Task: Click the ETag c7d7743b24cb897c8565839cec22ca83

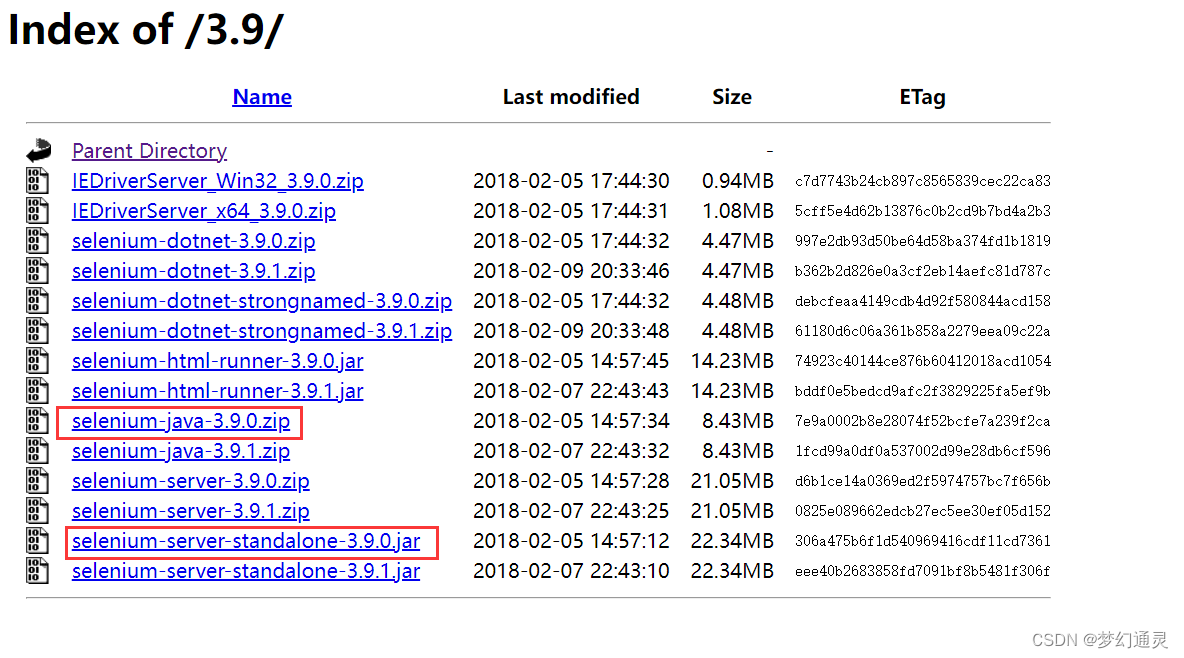Action: click(923, 181)
